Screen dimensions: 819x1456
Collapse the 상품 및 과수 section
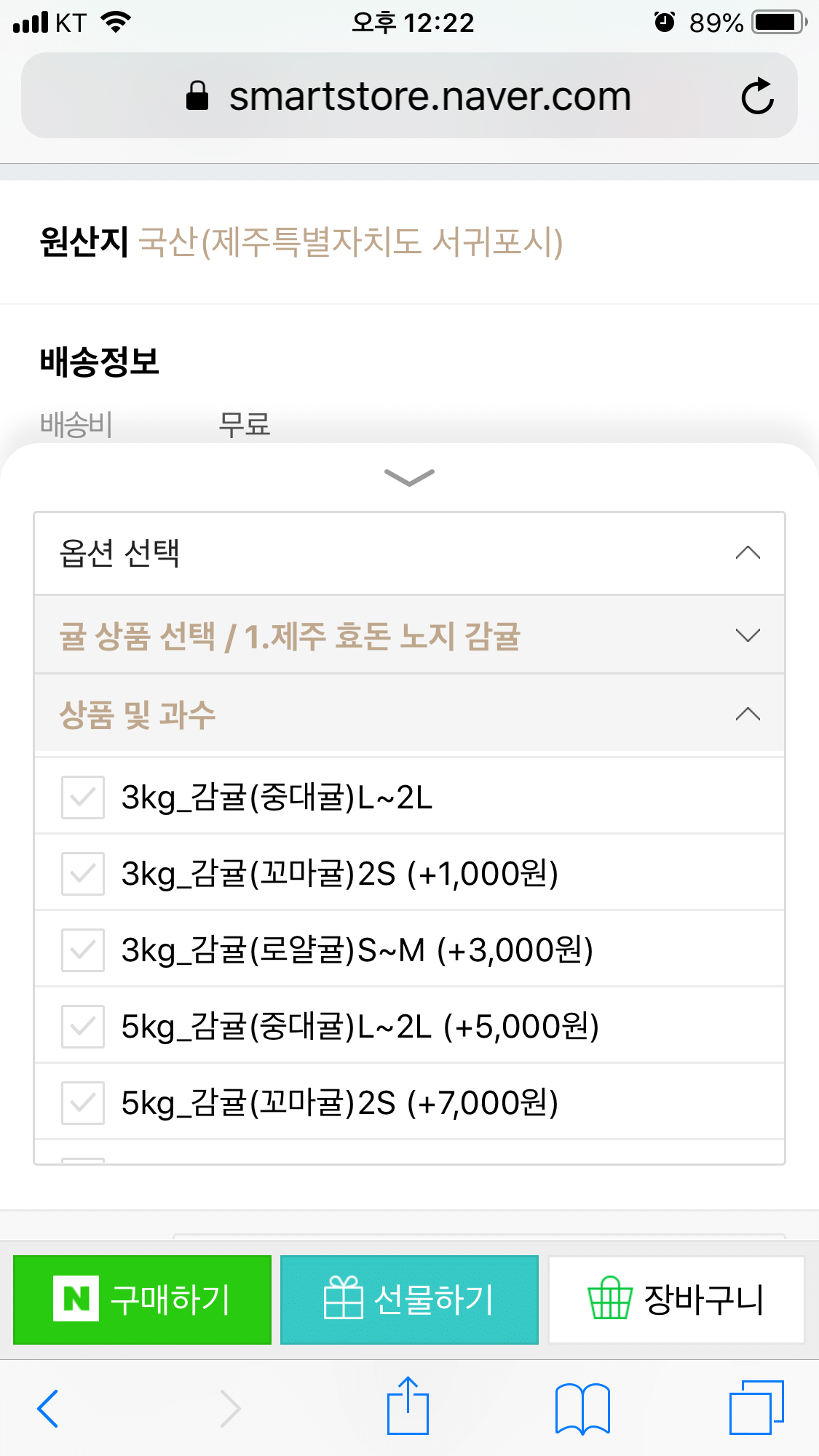(x=409, y=714)
